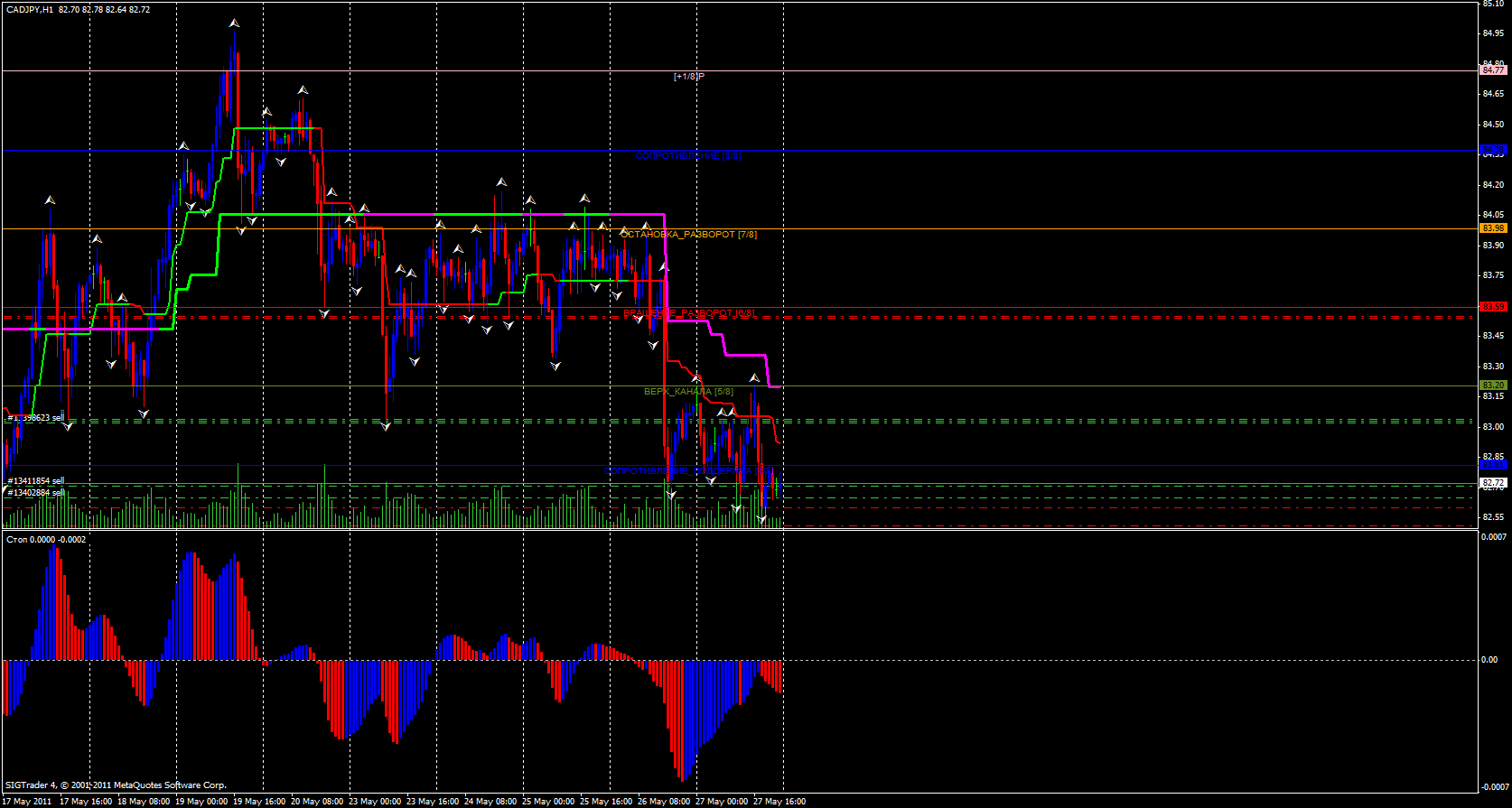Image resolution: width=1512 pixels, height=808 pixels.
Task: Click the green 83.20 price tag
Action: [1494, 385]
